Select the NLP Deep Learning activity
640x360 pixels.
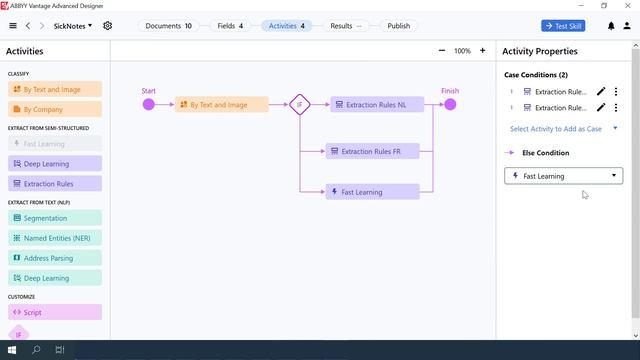(x=55, y=278)
